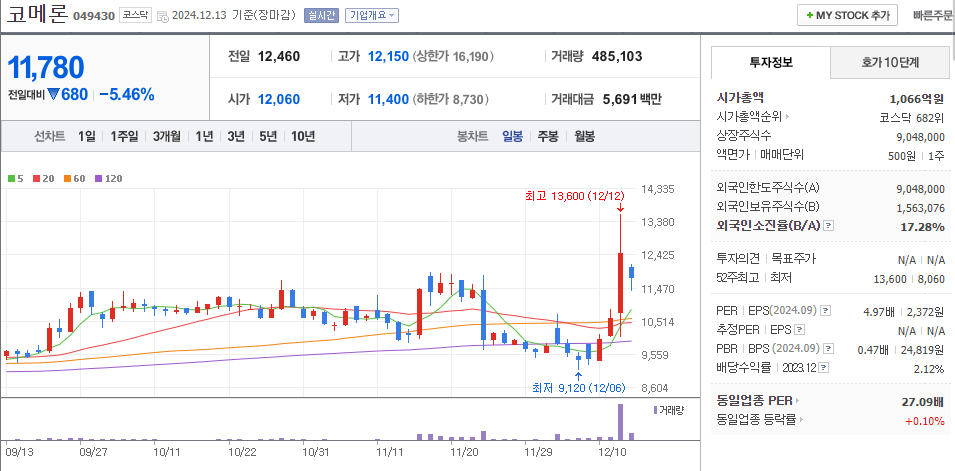Click the 저가 value 11,400
Screen dimensions: 955x471
(388, 99)
